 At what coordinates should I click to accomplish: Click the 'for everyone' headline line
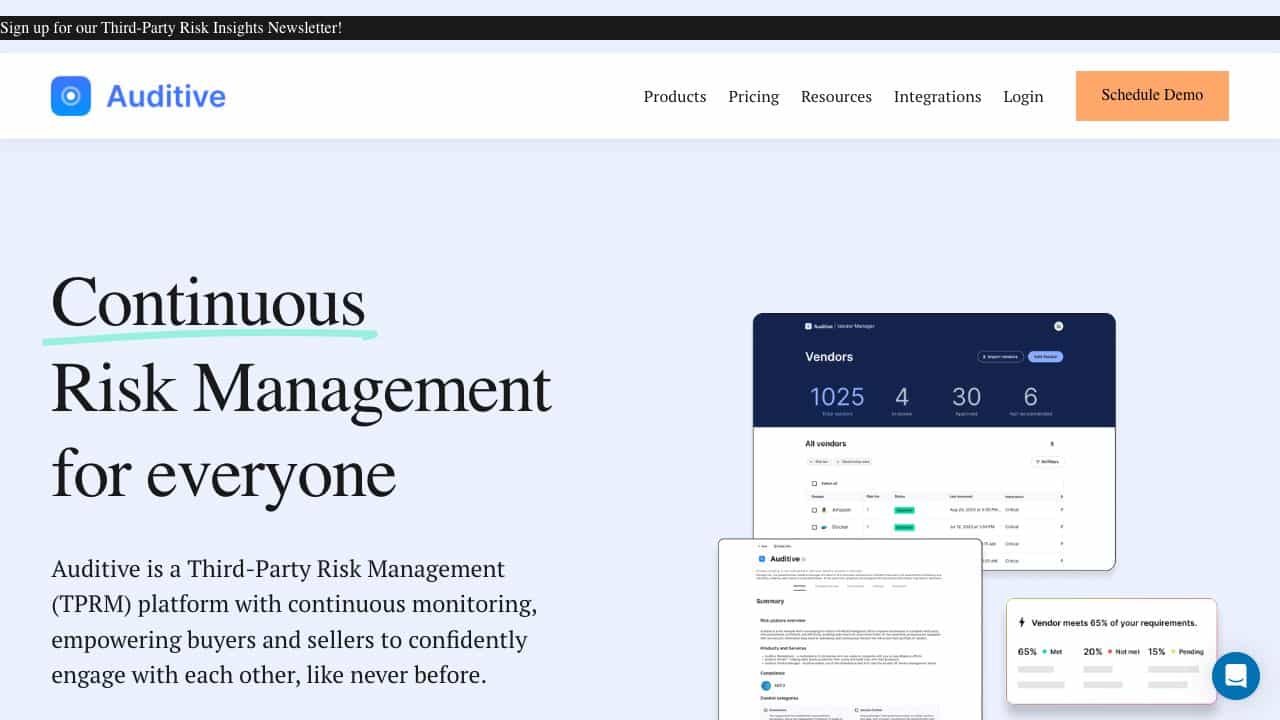(x=224, y=474)
